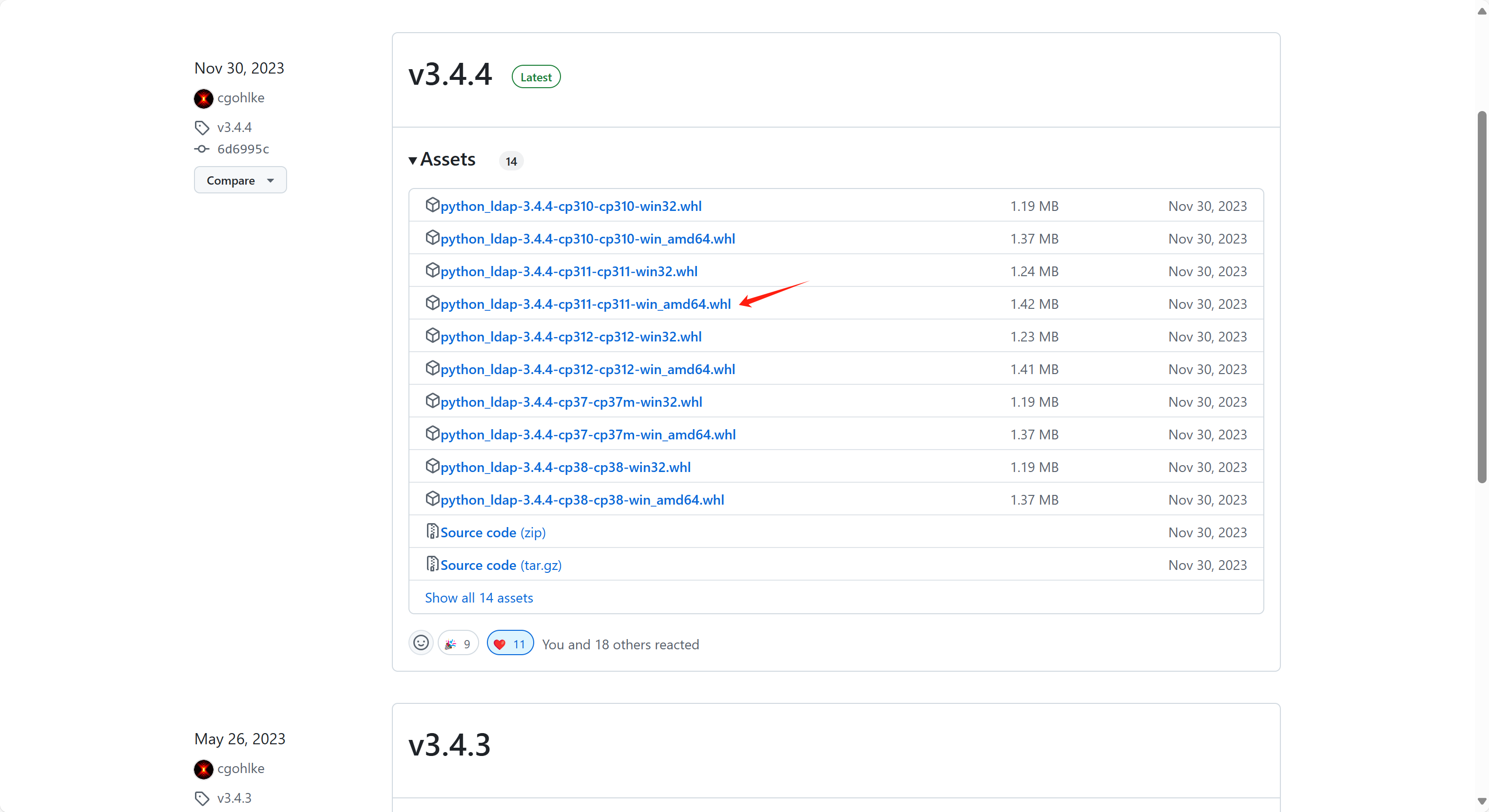Image resolution: width=1489 pixels, height=812 pixels.
Task: Open cgohlke profile link for v3.4.3
Action: (x=241, y=768)
